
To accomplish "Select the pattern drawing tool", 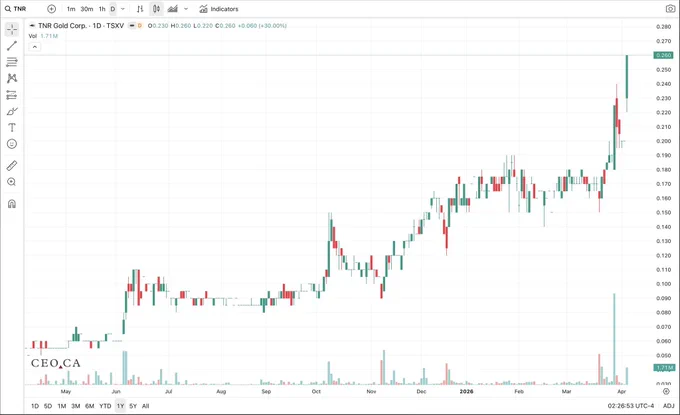I will (x=12, y=78).
